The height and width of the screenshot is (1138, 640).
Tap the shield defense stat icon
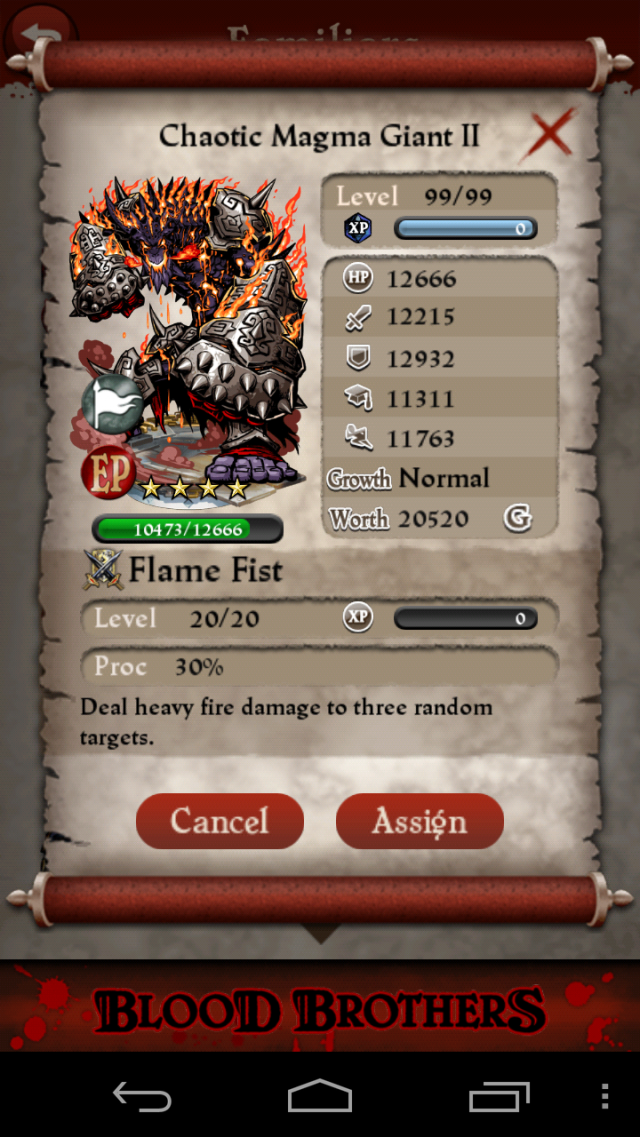(358, 358)
